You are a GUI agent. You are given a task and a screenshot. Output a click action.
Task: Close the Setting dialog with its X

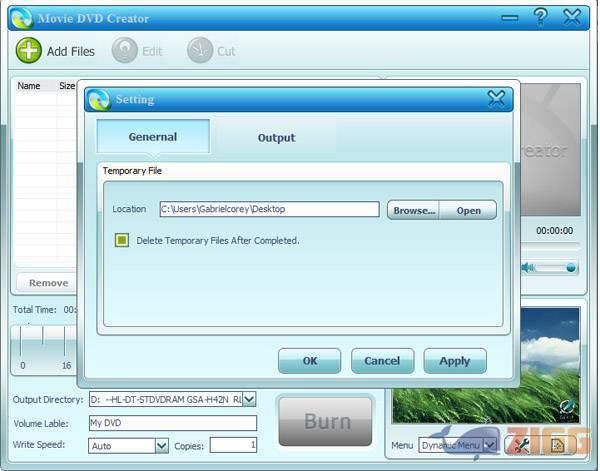tap(496, 99)
